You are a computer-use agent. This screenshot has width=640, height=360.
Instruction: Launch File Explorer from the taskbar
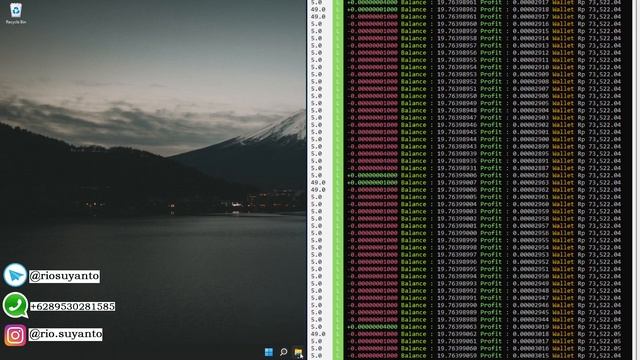pyautogui.click(x=298, y=352)
